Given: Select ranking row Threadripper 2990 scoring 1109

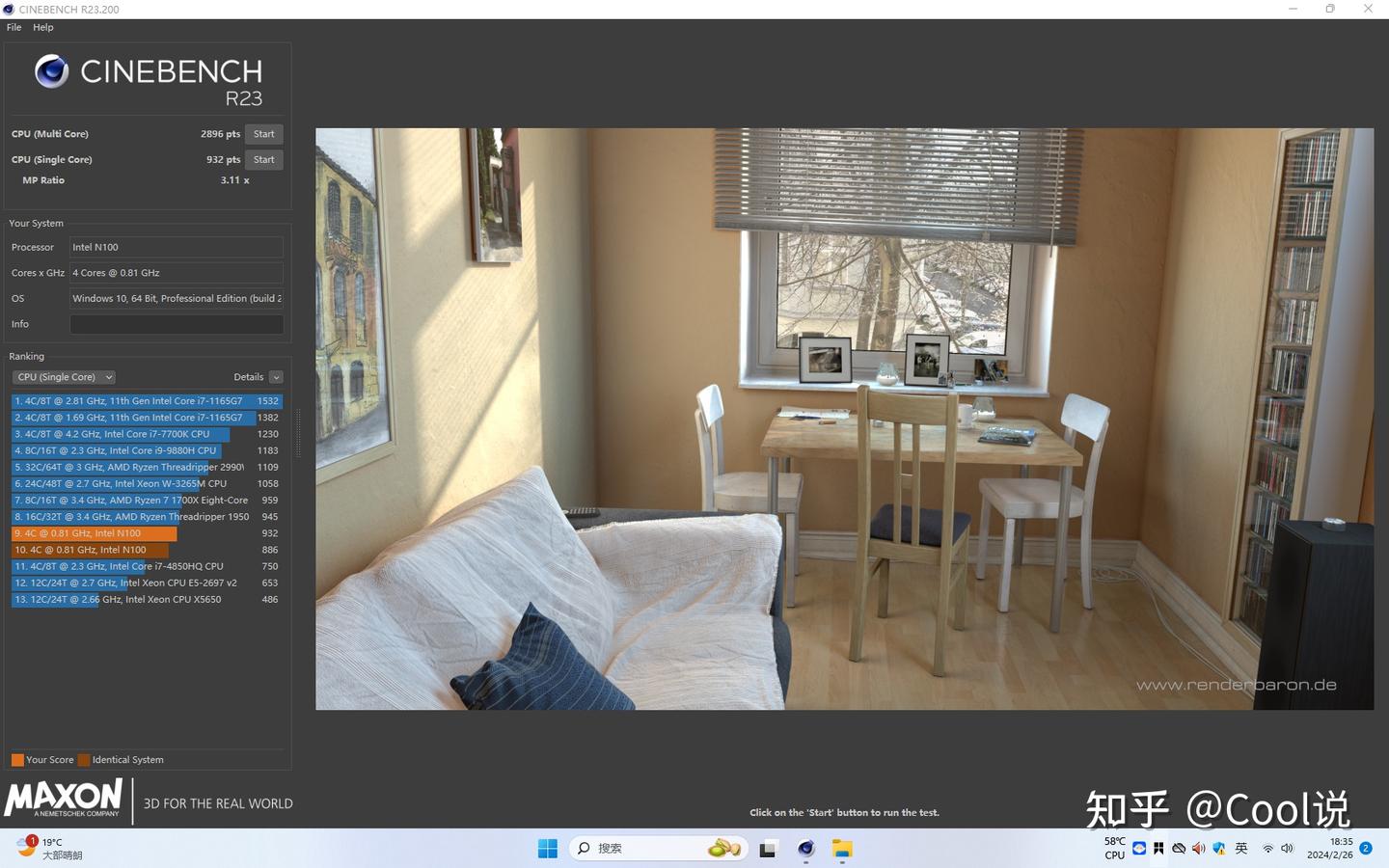Looking at the screenshot, I should click(147, 467).
